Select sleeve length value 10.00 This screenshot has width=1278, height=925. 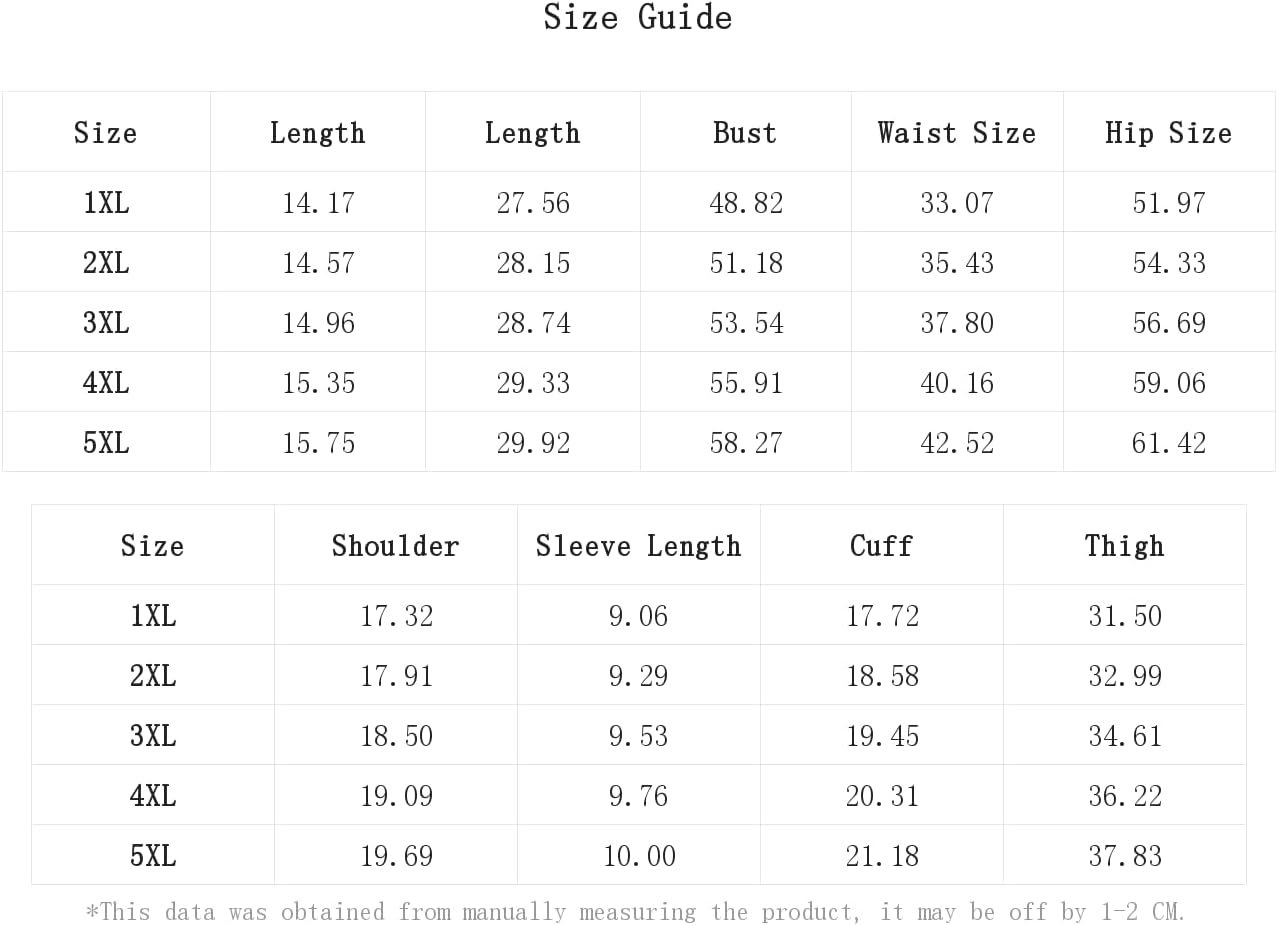click(x=639, y=856)
